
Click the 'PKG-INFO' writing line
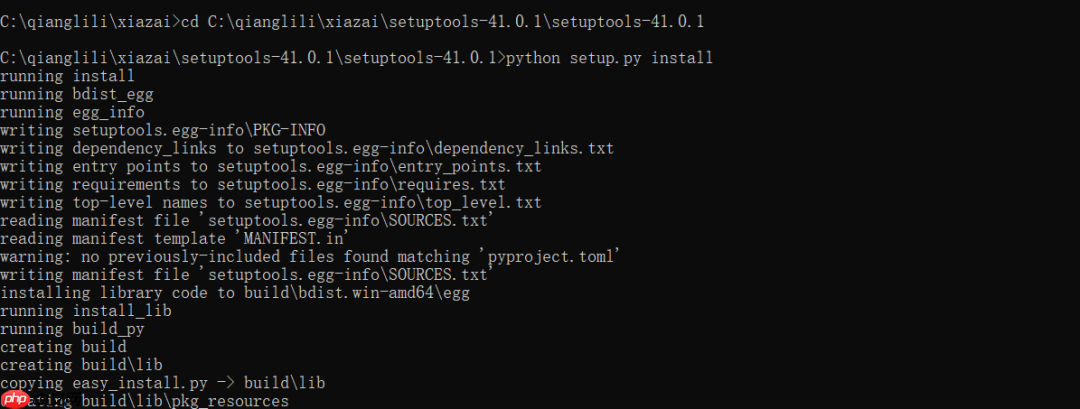[x=163, y=130]
